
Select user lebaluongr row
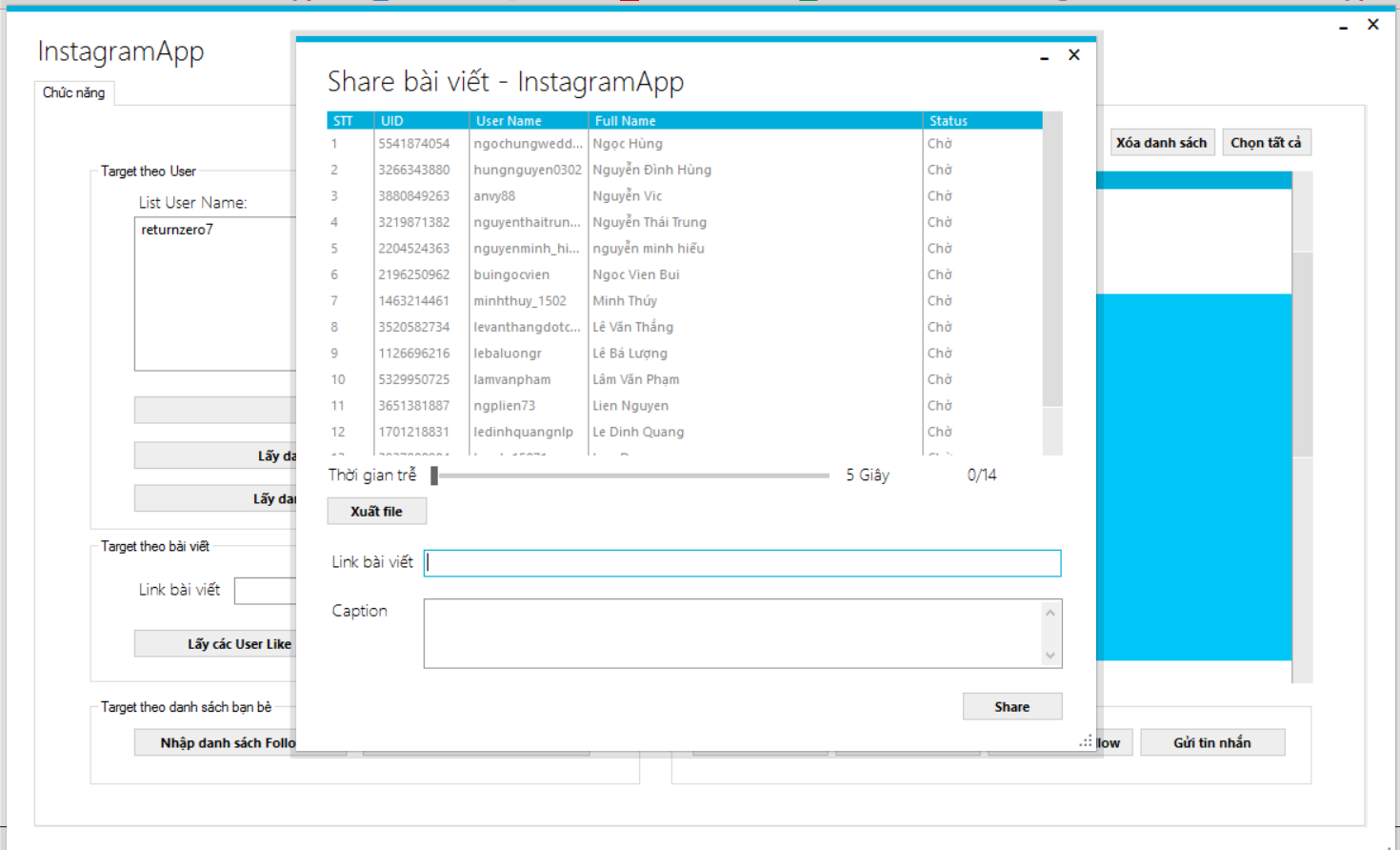(685, 354)
